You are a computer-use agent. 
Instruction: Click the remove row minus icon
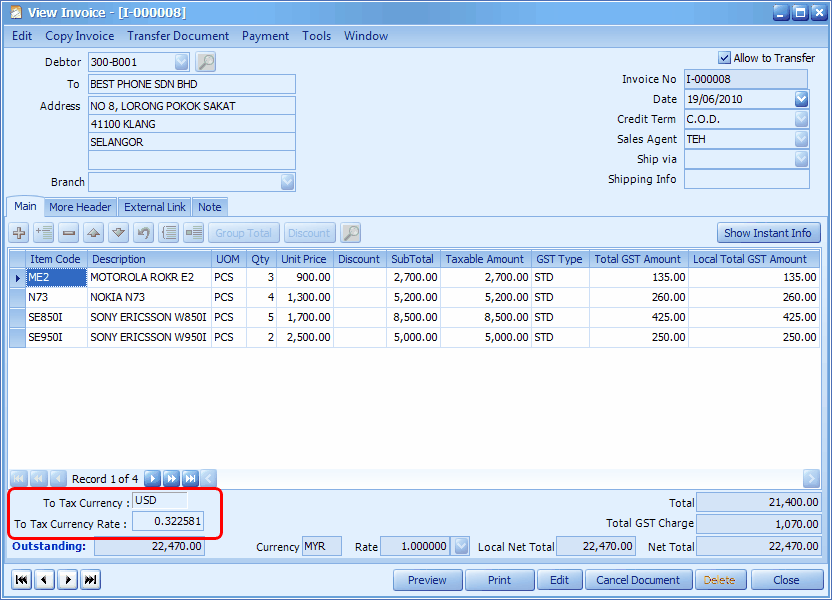coord(69,233)
